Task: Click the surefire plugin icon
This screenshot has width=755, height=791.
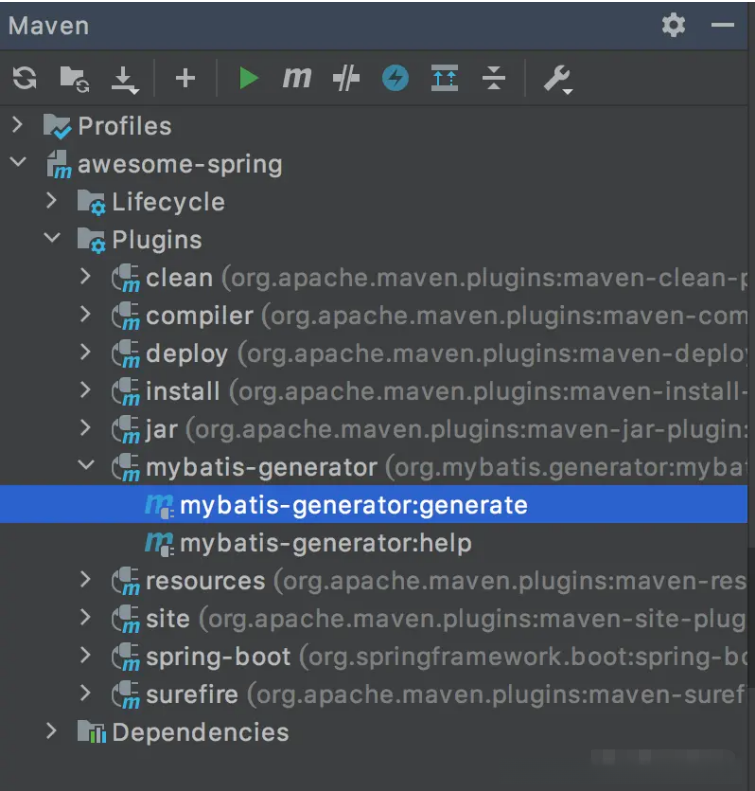Action: click(x=126, y=695)
